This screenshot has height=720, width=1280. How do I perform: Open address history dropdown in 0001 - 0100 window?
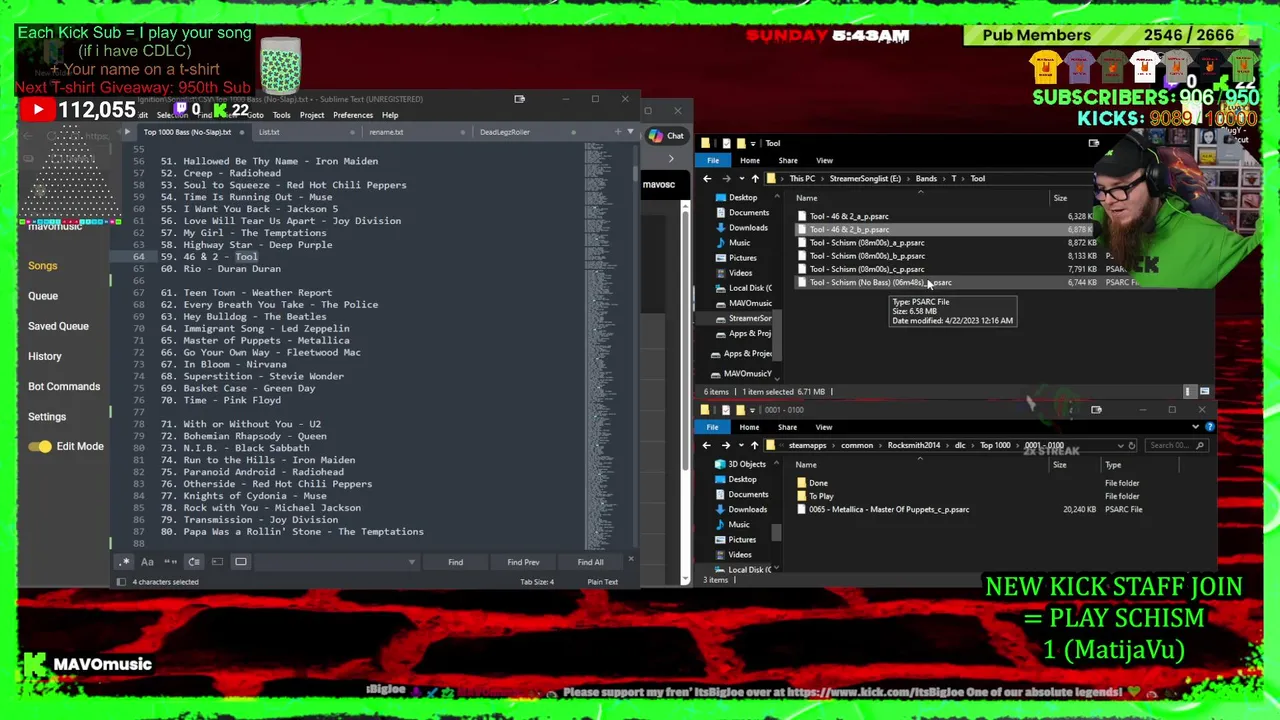1120,445
